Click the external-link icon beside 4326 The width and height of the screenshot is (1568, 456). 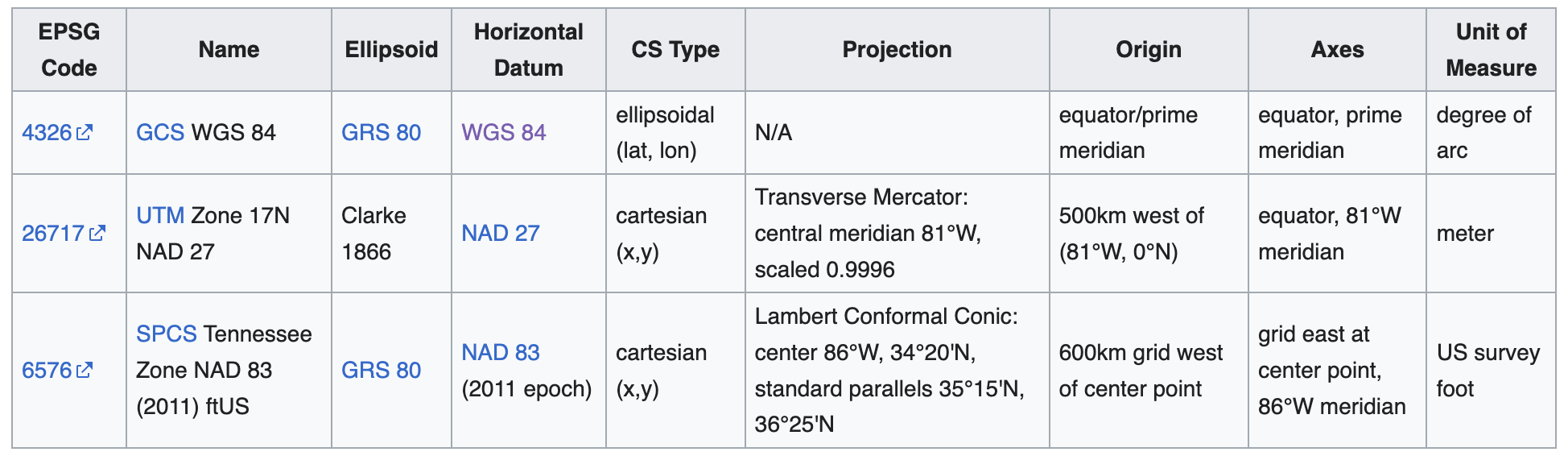pos(85,132)
